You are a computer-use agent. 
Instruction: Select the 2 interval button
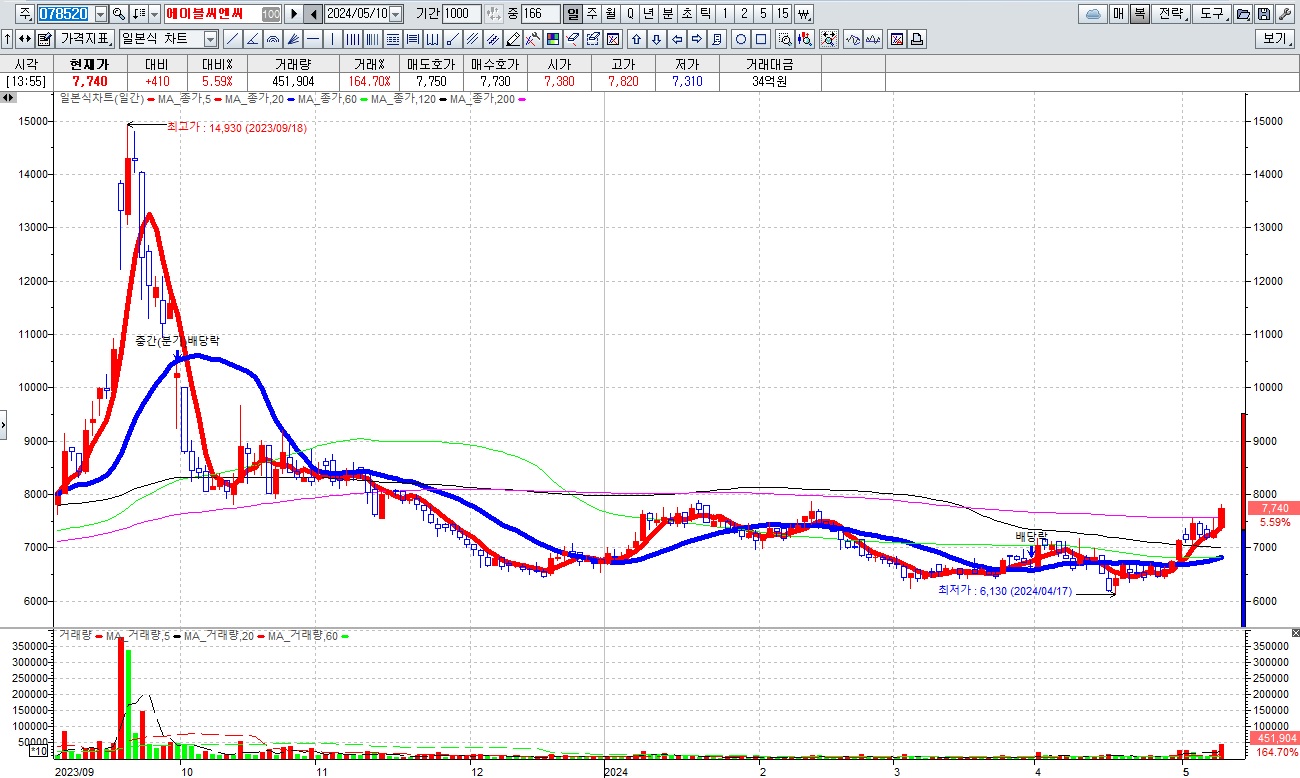[744, 14]
